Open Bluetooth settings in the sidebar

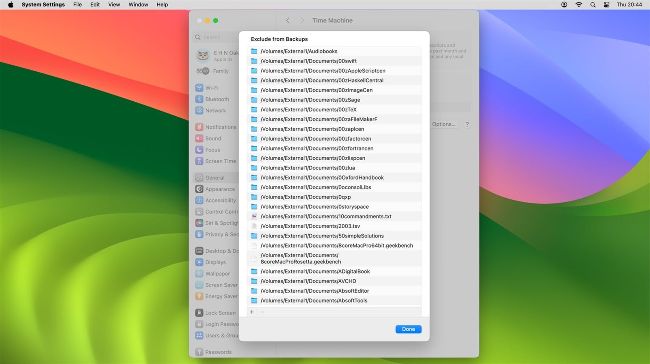[x=212, y=99]
